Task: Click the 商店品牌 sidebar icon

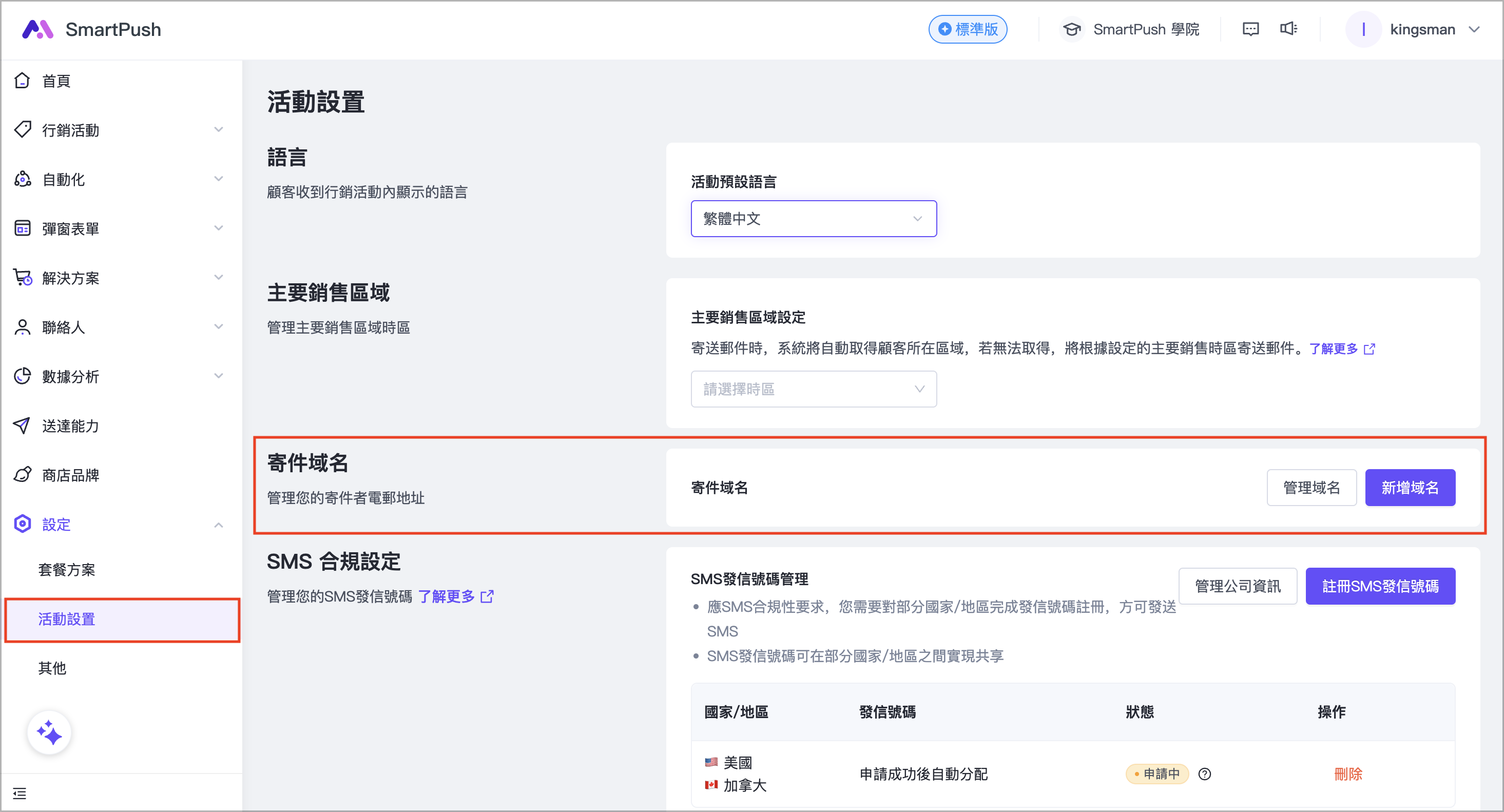Action: click(x=22, y=475)
